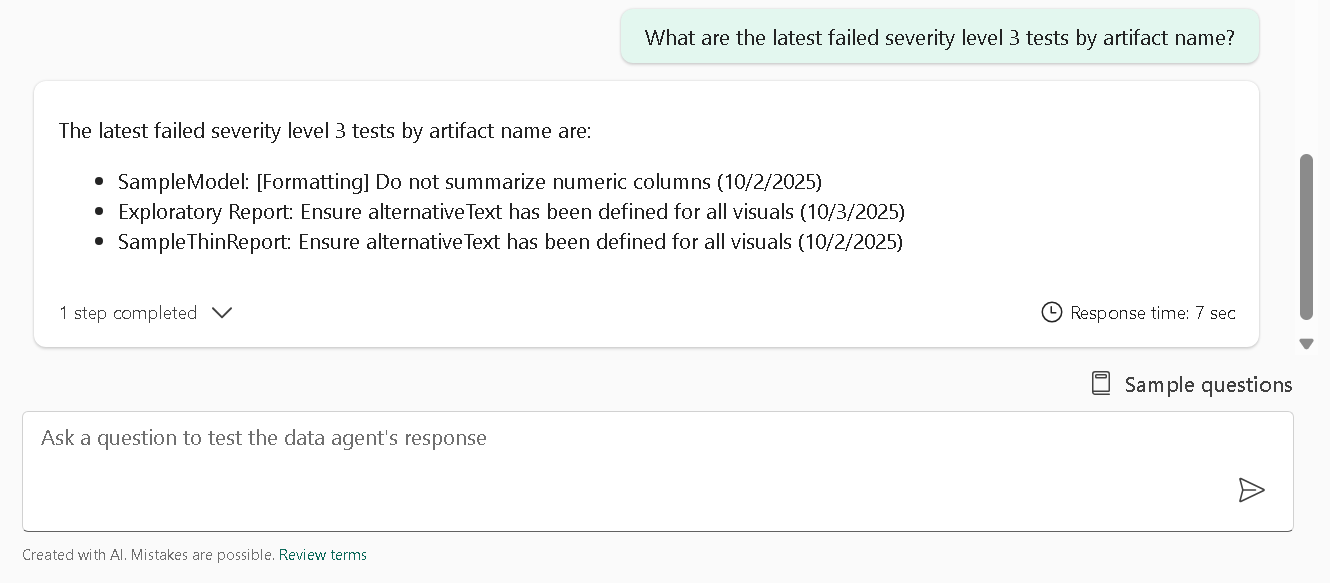Click the SampleModel bullet item
This screenshot has width=1330, height=583.
point(469,182)
